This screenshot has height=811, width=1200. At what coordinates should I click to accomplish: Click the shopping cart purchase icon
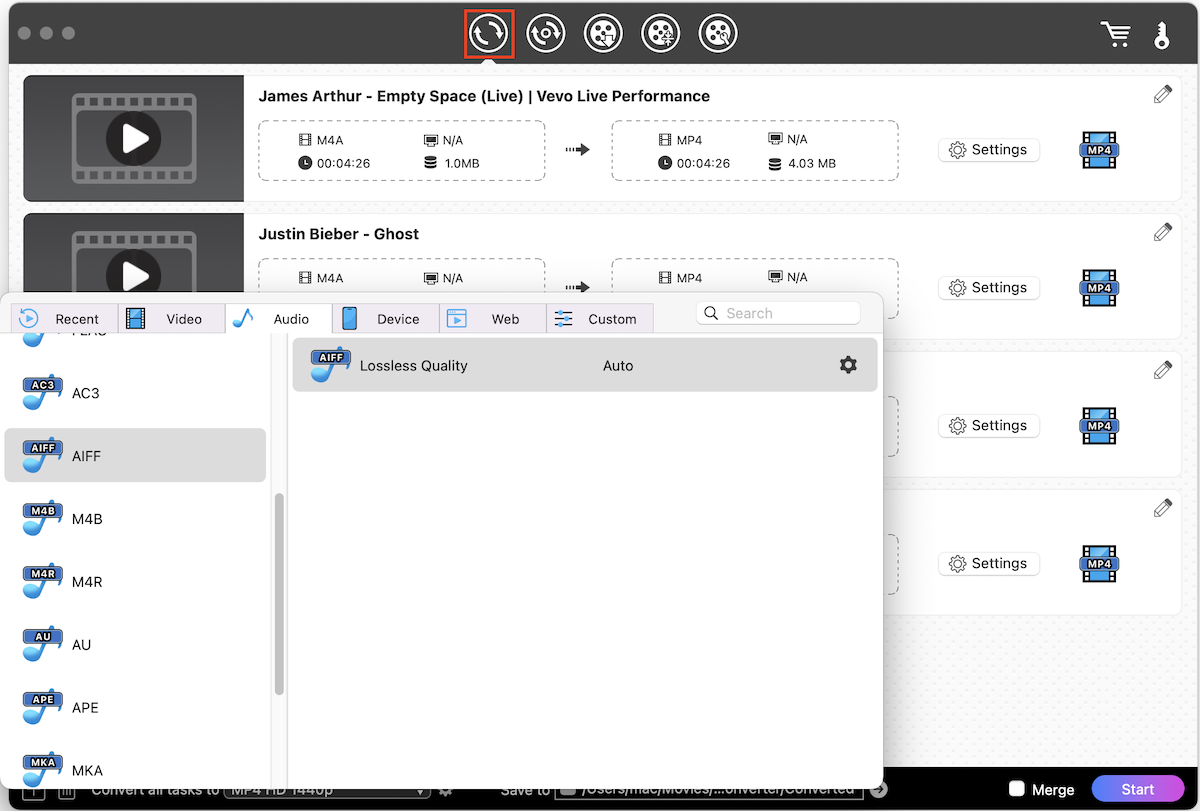tap(1115, 33)
